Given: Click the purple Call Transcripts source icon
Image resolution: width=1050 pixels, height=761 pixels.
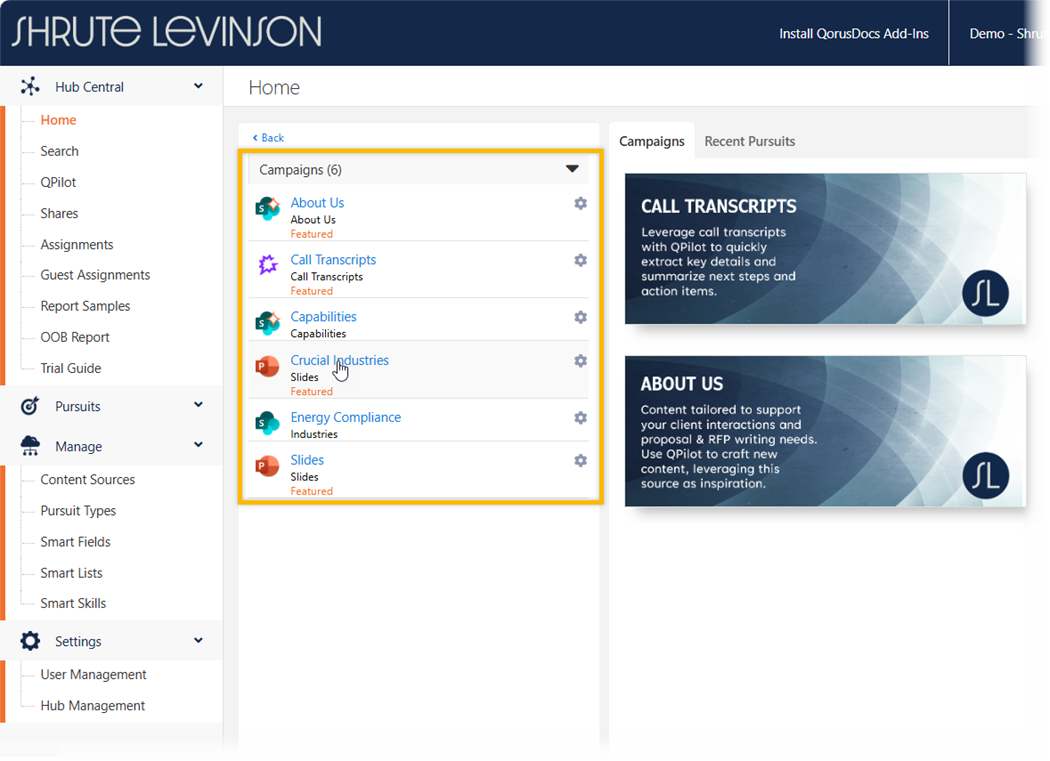Looking at the screenshot, I should coord(267,265).
